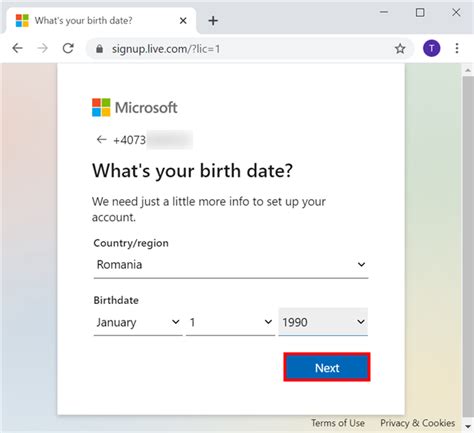Click the browser forward arrow
The height and width of the screenshot is (433, 474).
click(42, 49)
